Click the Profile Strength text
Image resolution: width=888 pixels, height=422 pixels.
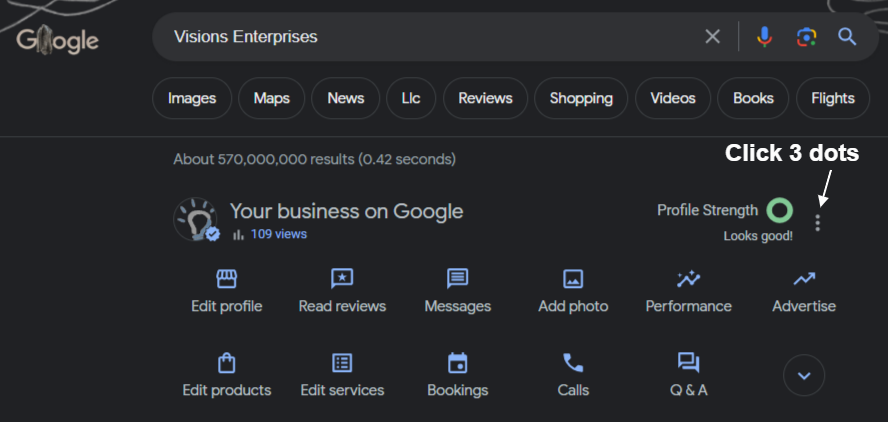click(707, 210)
